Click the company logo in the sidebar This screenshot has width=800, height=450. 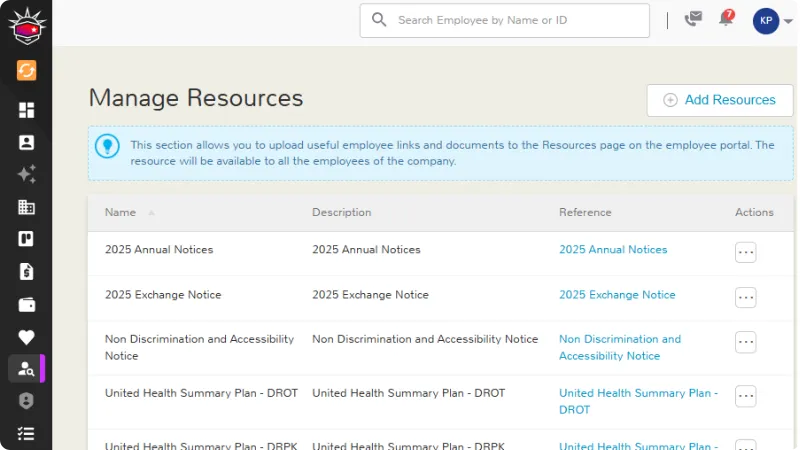click(x=27, y=27)
